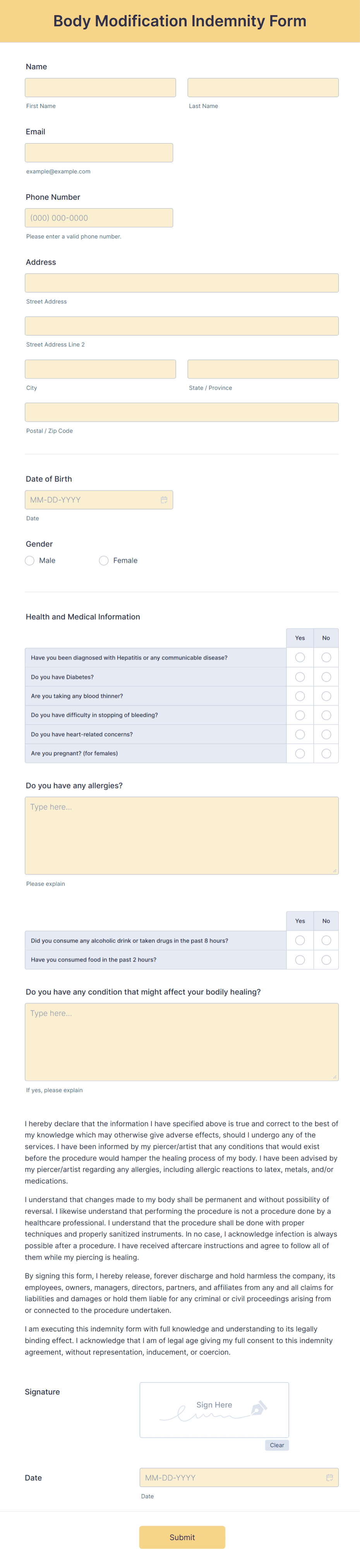Select the Female gender option

pyautogui.click(x=103, y=560)
